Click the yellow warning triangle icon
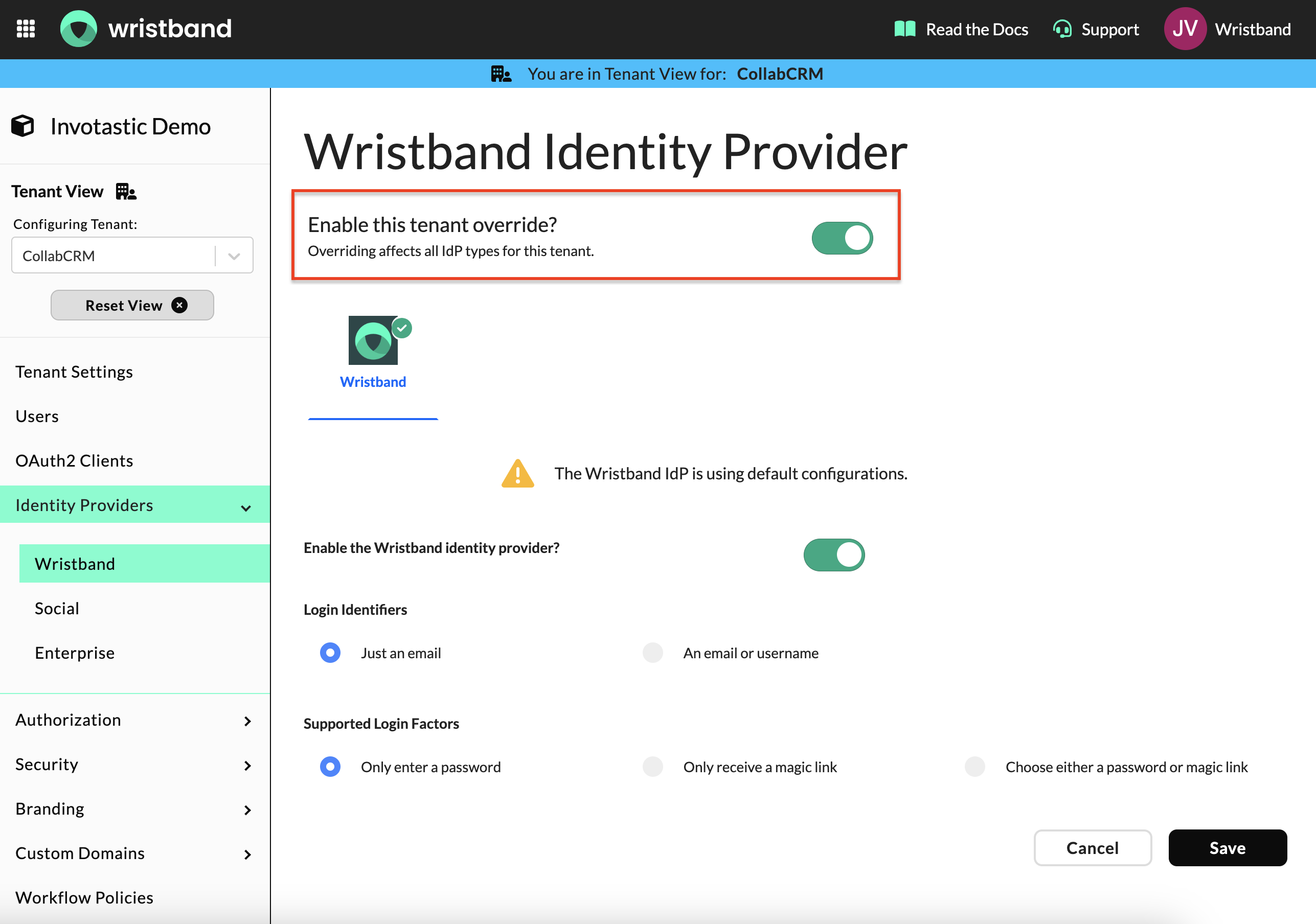This screenshot has width=1316, height=924. tap(517, 474)
